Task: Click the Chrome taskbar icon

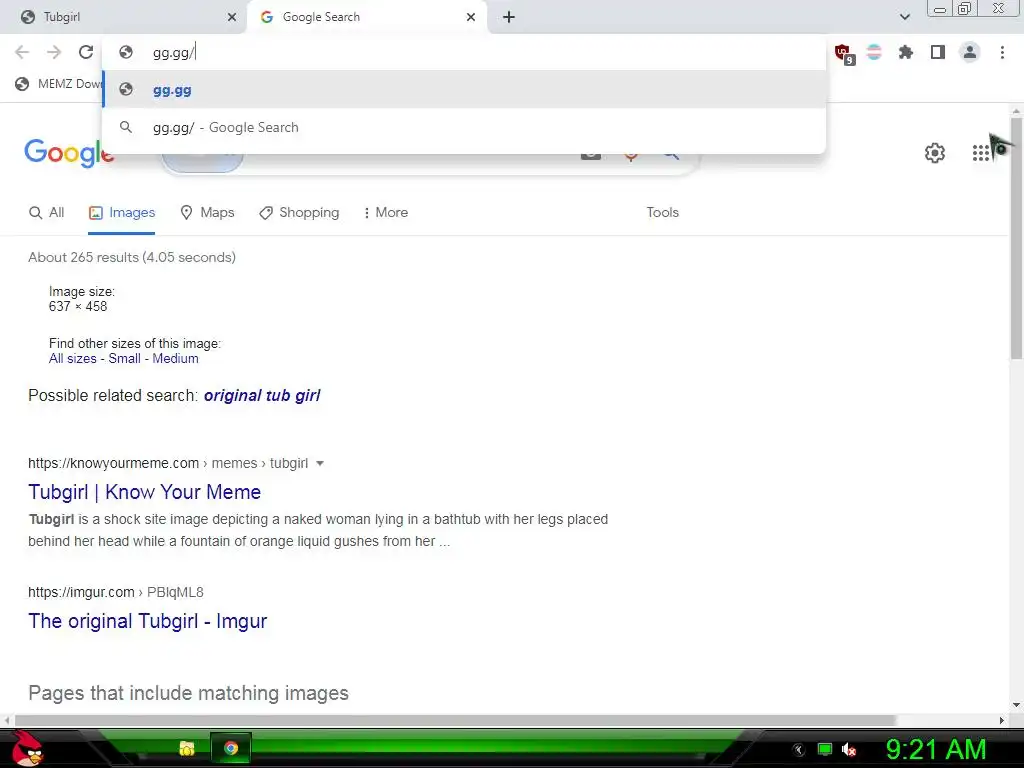Action: tap(231, 748)
